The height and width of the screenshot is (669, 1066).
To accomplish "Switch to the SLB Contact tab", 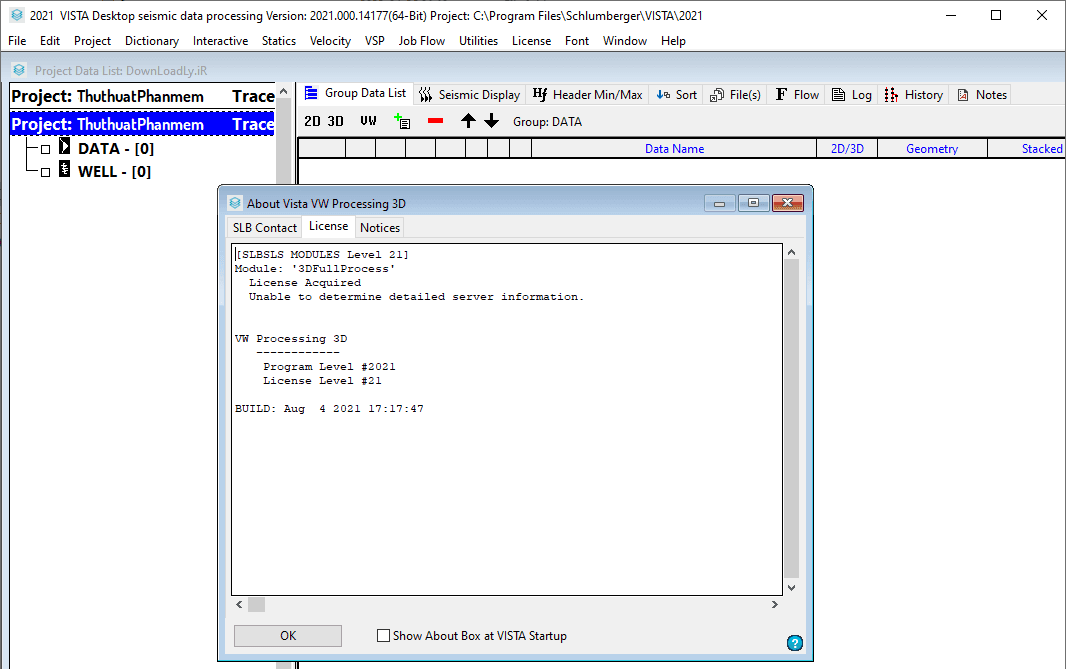I will 265,227.
